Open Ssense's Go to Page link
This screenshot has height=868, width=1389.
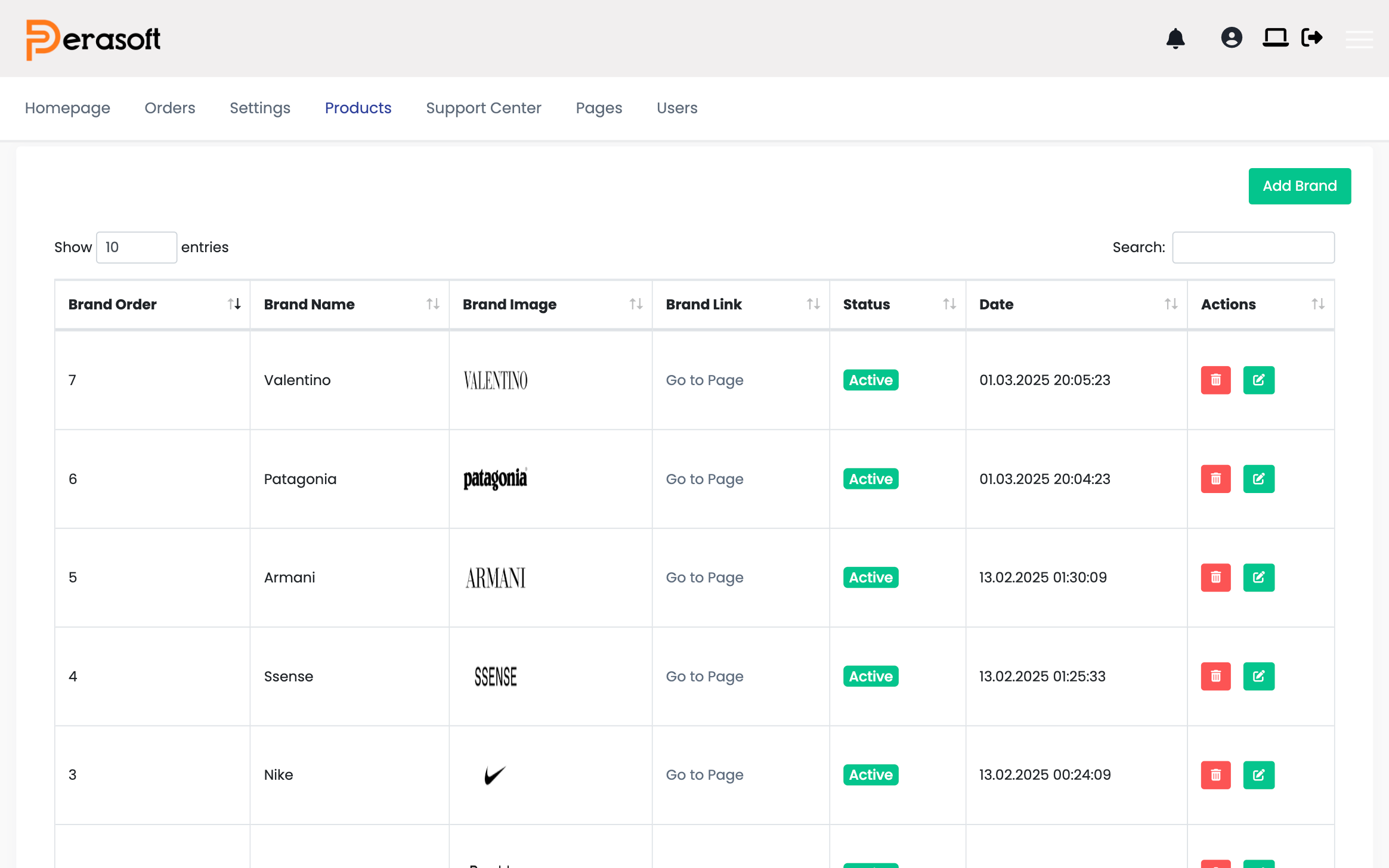704,676
